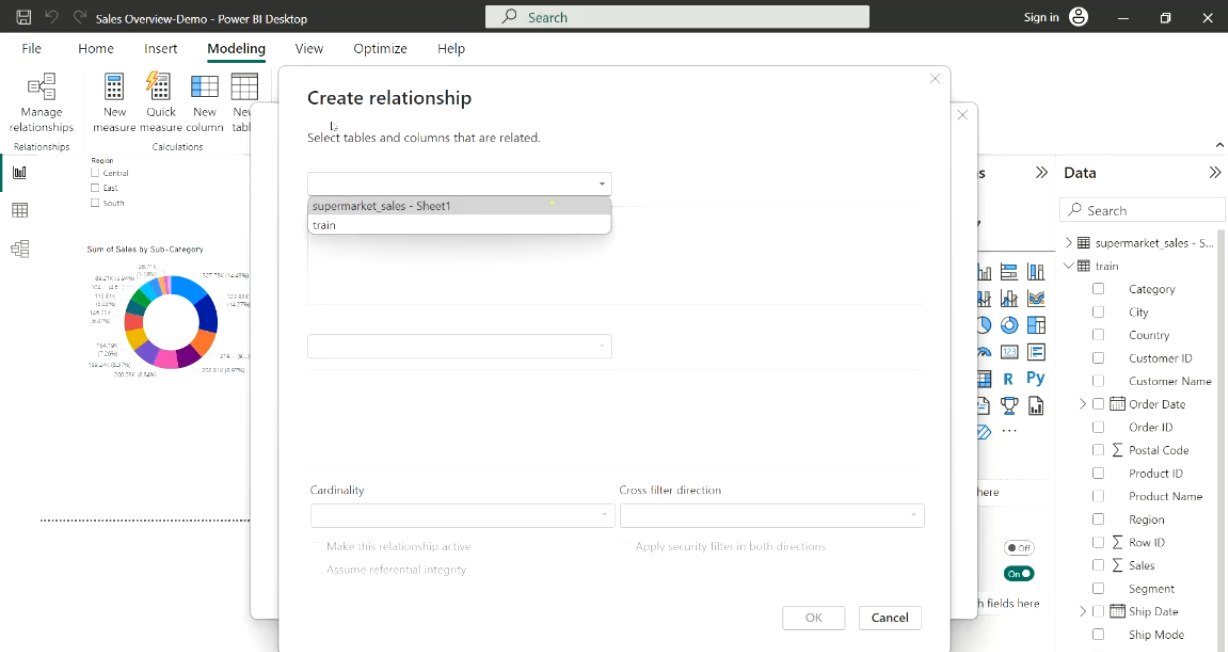Select the trophy metrics visual icon
1228x652 pixels.
coord(1009,405)
